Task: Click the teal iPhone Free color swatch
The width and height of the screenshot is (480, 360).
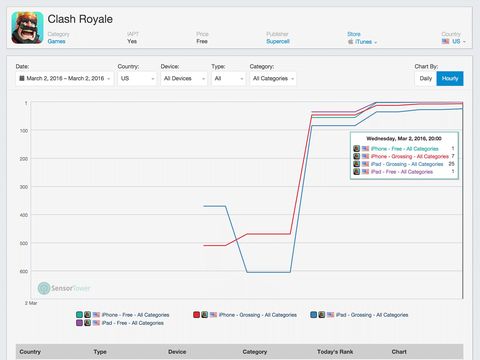Action: 79,315
